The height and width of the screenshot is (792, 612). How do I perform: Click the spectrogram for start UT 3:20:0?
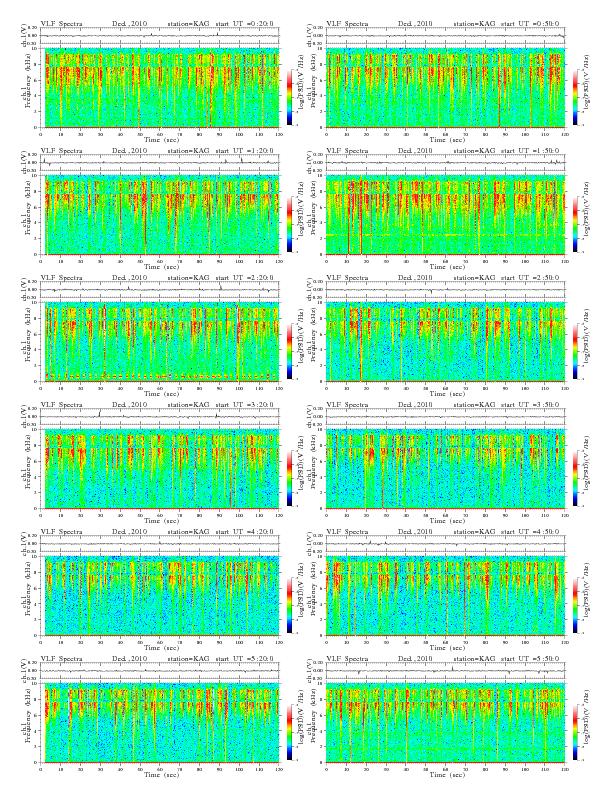click(x=160, y=469)
